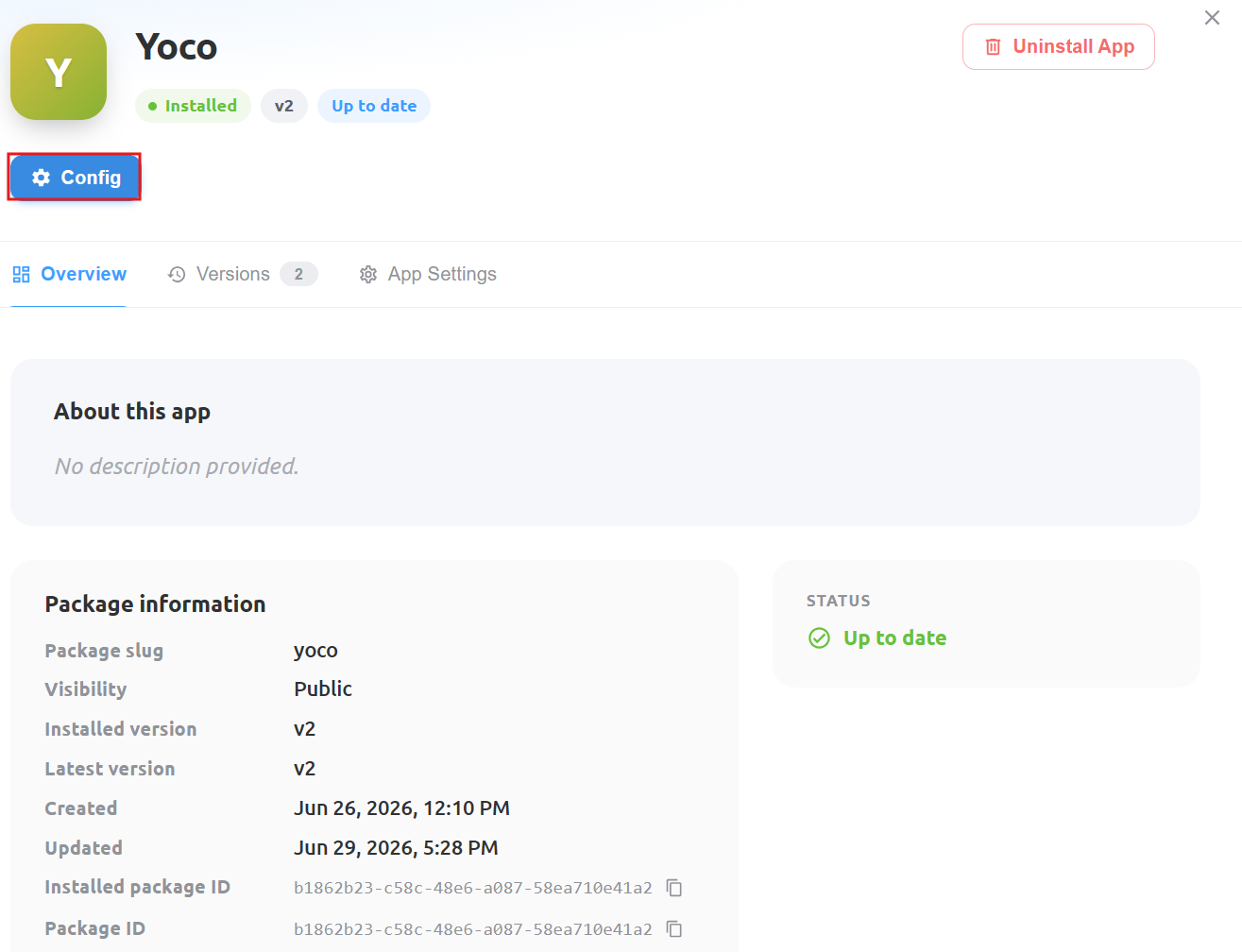Click the Package ID label
Image resolution: width=1242 pixels, height=952 pixels.
pos(95,929)
